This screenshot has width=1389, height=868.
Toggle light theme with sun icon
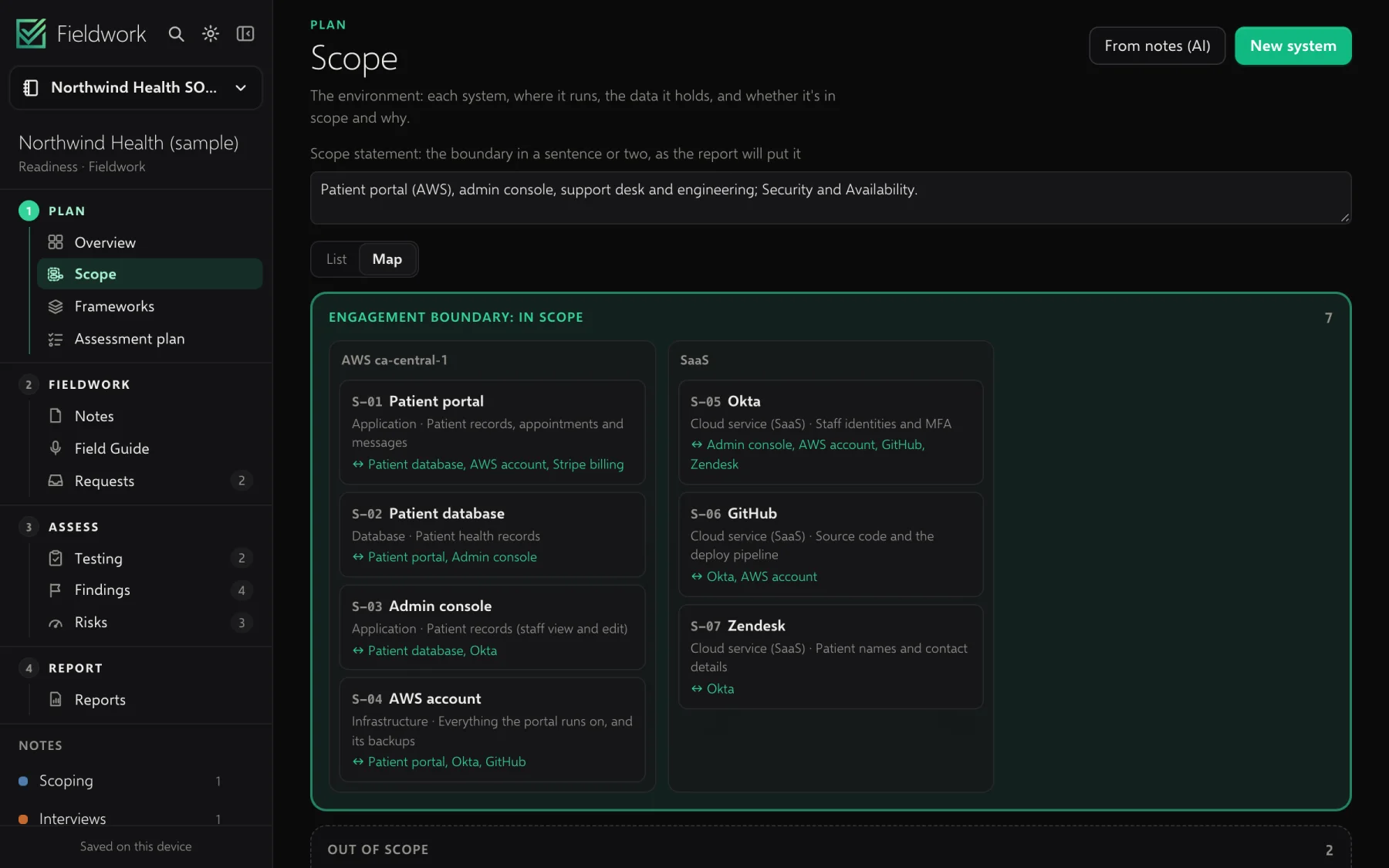pos(211,34)
